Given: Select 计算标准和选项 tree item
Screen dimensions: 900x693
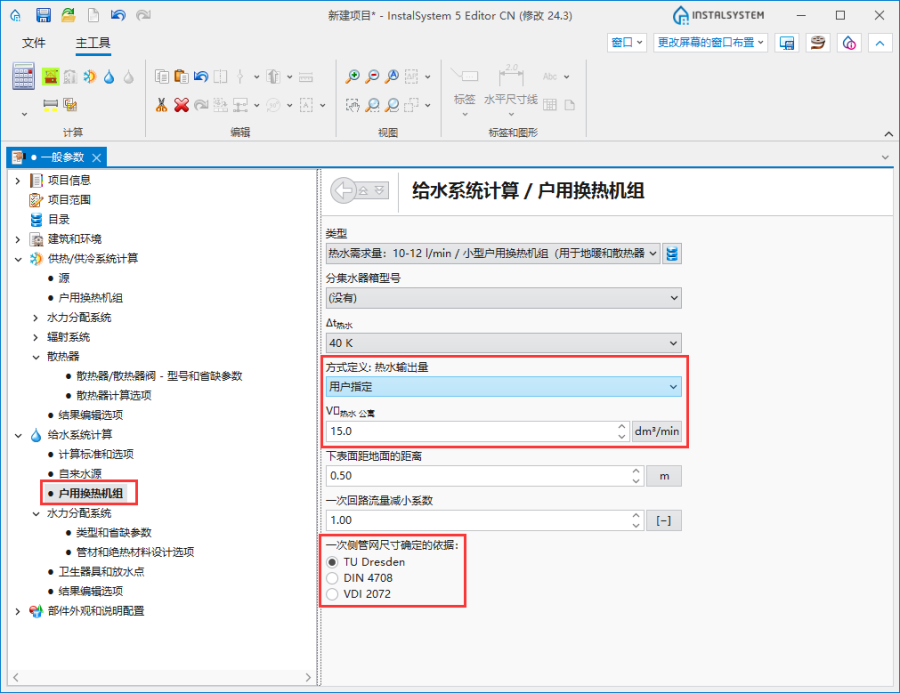Looking at the screenshot, I should 96,454.
